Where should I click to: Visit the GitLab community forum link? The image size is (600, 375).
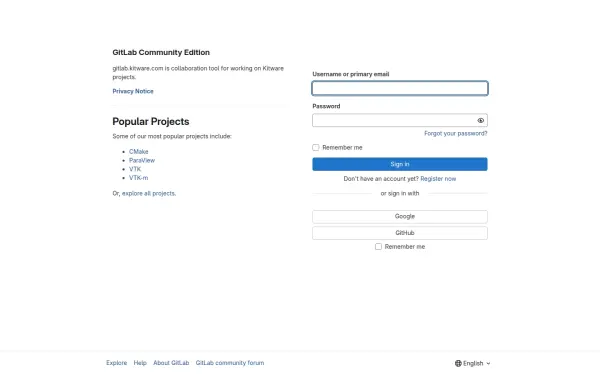click(x=230, y=363)
